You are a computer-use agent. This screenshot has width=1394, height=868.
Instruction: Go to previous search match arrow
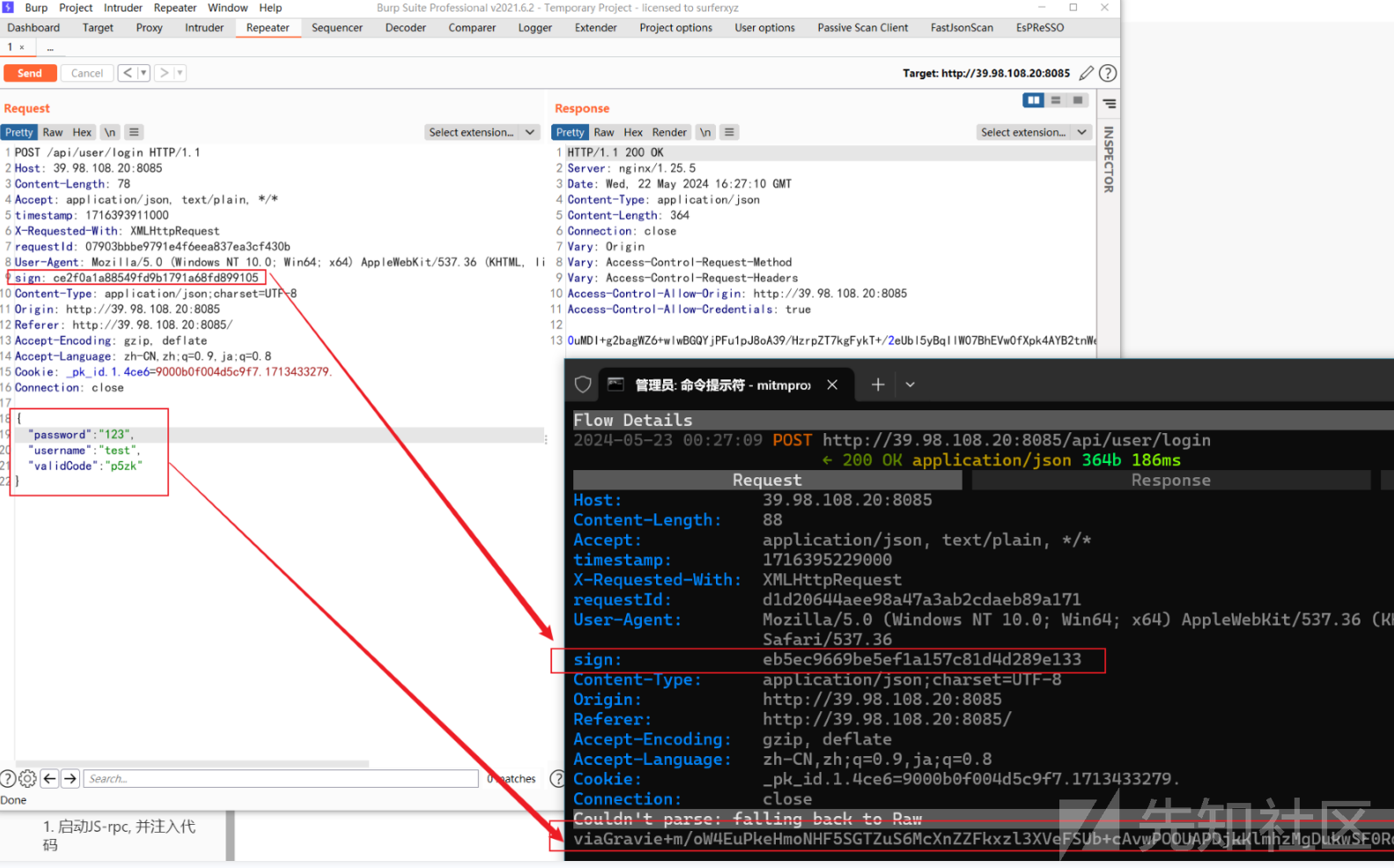[49, 778]
